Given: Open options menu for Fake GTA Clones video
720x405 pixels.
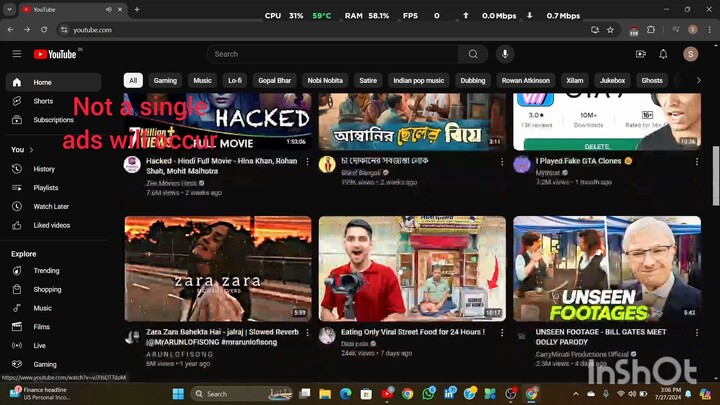Looking at the screenshot, I should click(x=697, y=162).
